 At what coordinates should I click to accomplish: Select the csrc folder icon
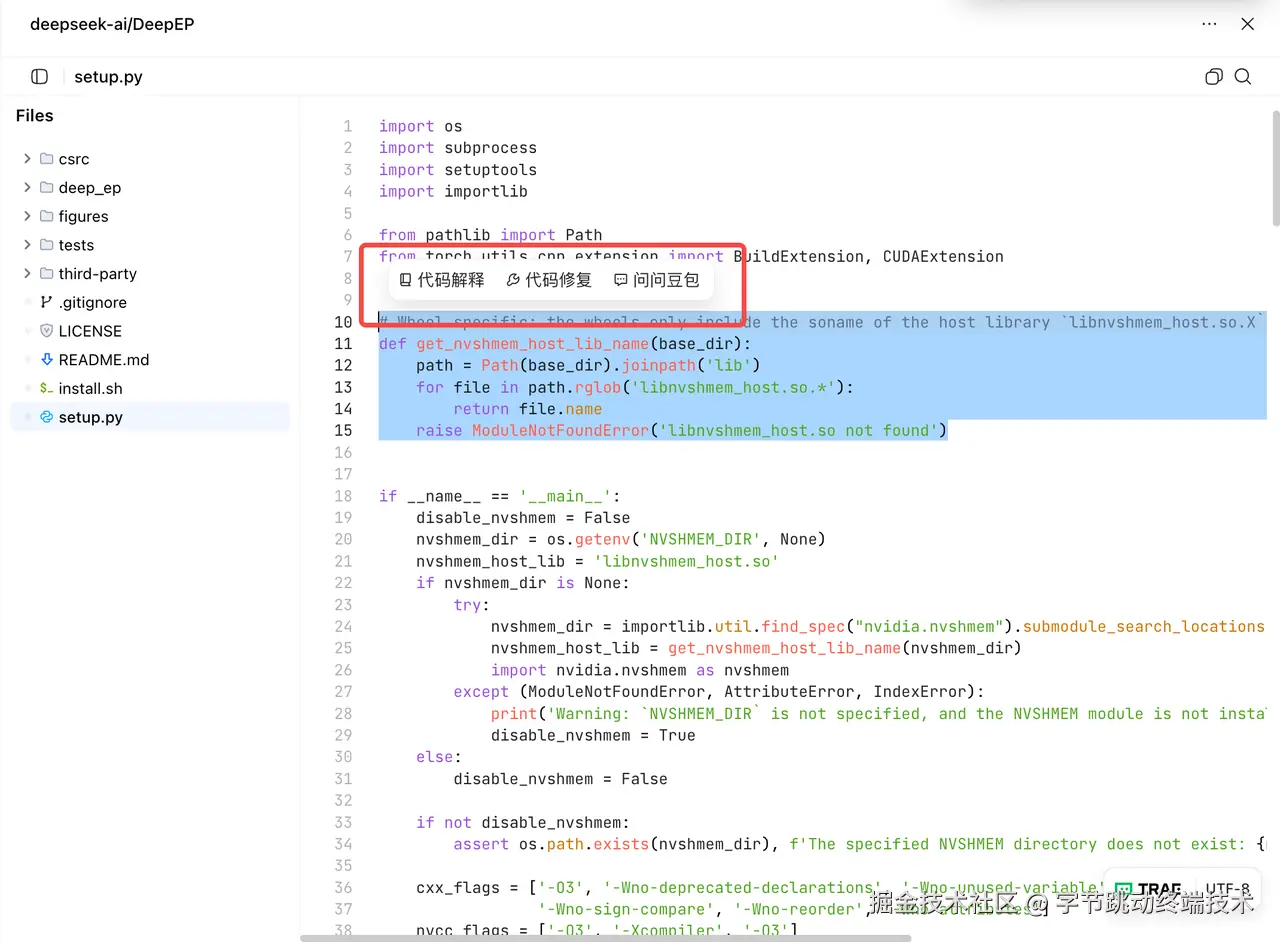pos(46,159)
